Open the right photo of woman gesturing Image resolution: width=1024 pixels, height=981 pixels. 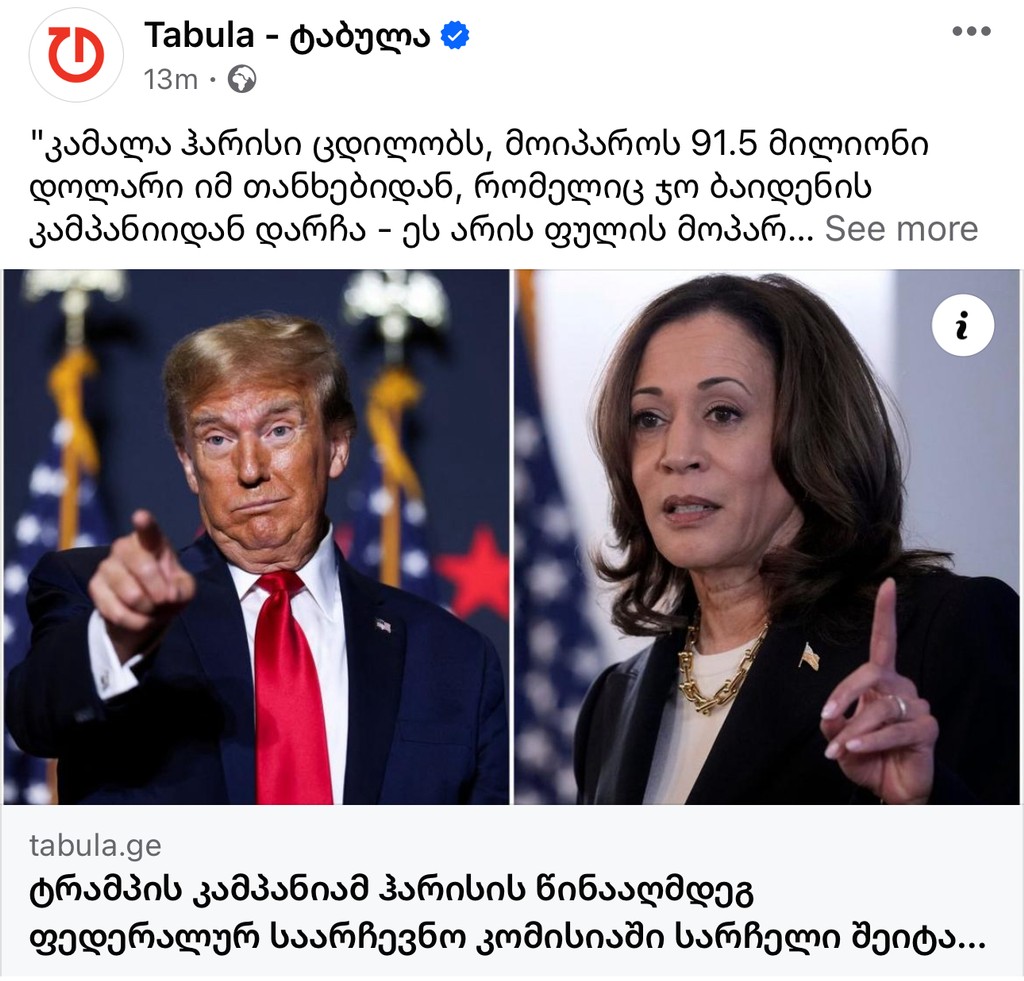tap(767, 537)
